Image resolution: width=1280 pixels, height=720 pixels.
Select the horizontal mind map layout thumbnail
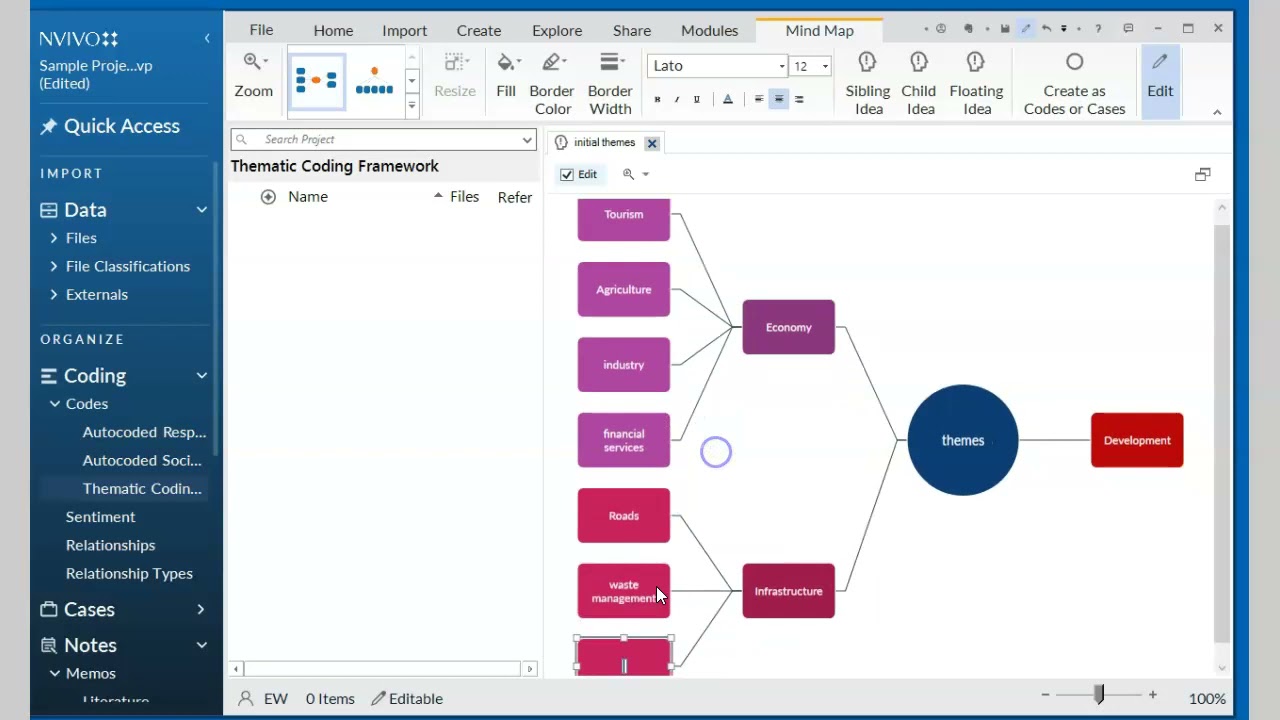(317, 81)
